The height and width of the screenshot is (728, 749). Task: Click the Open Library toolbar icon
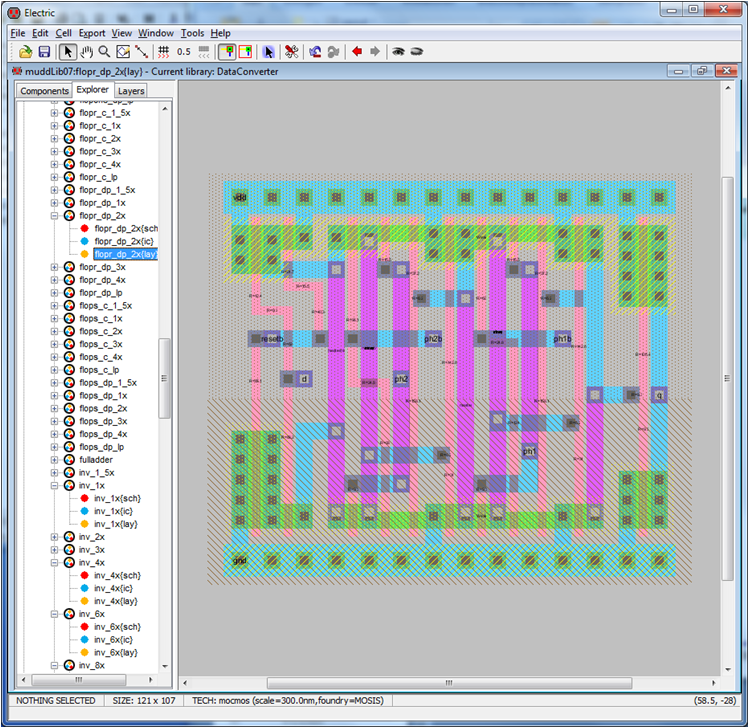25,51
